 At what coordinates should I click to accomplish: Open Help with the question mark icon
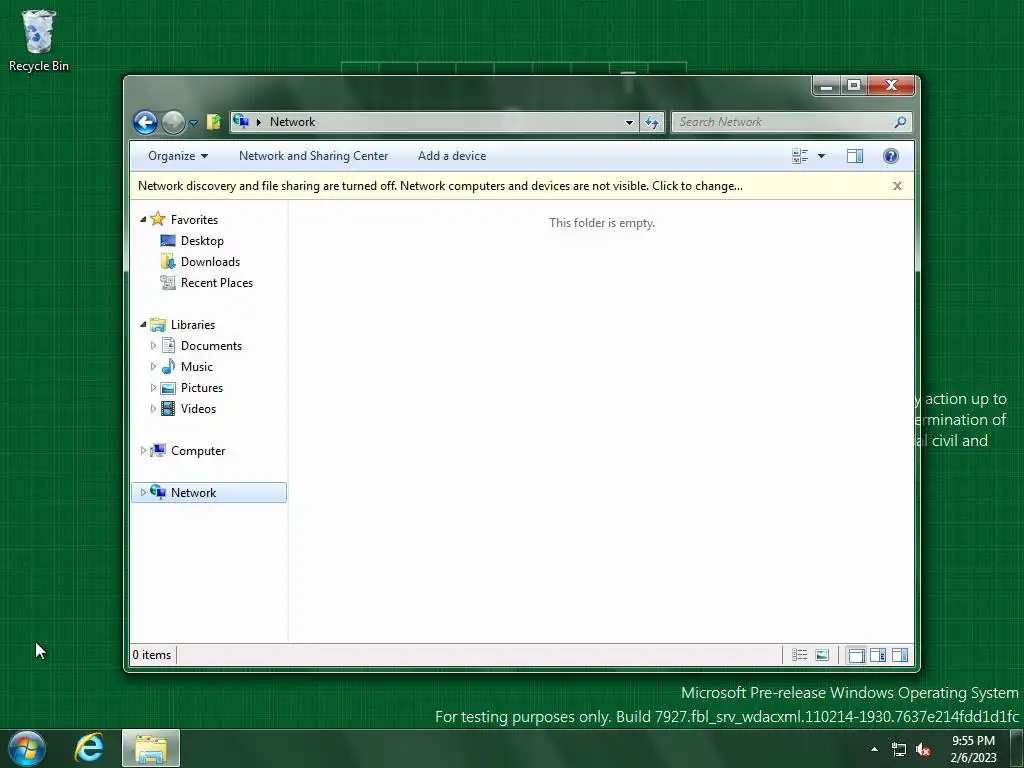click(x=891, y=156)
